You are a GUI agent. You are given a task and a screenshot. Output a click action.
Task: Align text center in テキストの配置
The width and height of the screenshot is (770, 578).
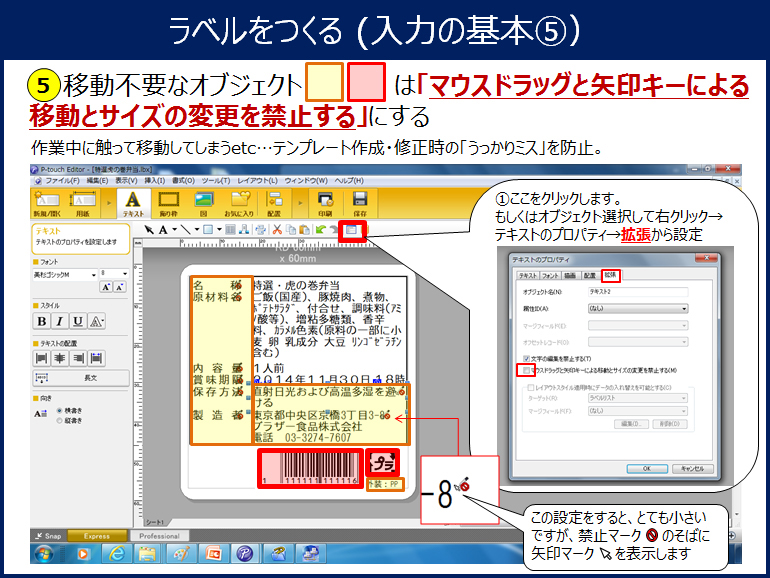[x=59, y=358]
